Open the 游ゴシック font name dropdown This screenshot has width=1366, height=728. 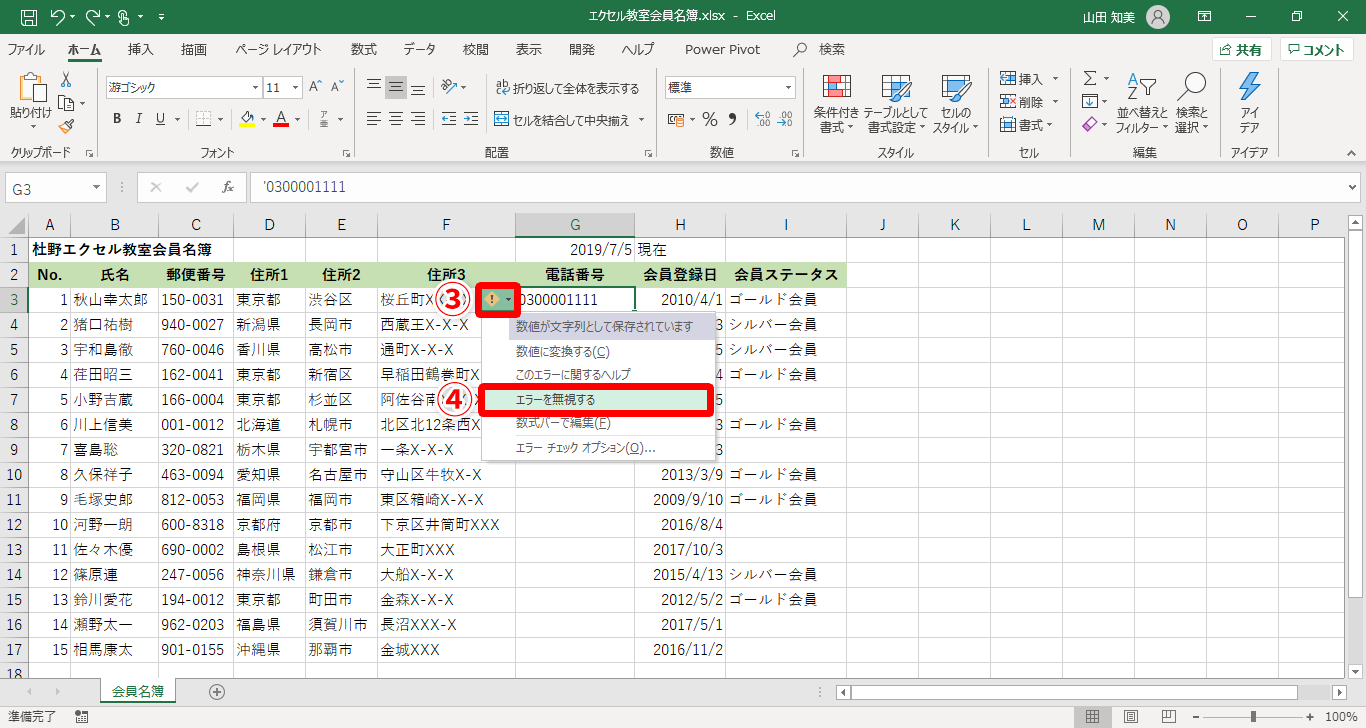point(253,87)
